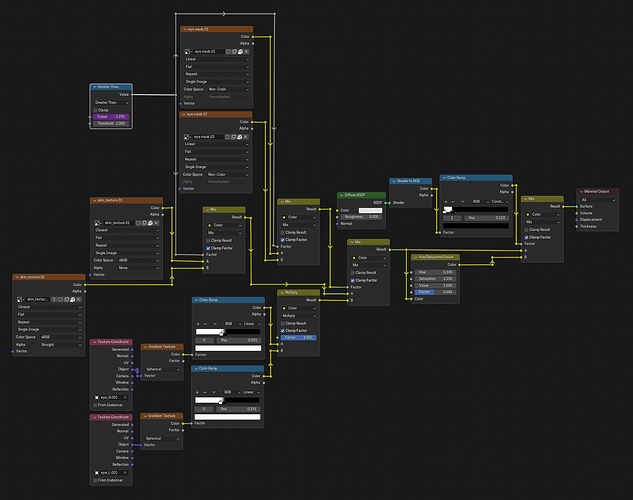
Task: Disable Clamp Factor in Mix node feeding Material Output
Action: coord(526,237)
